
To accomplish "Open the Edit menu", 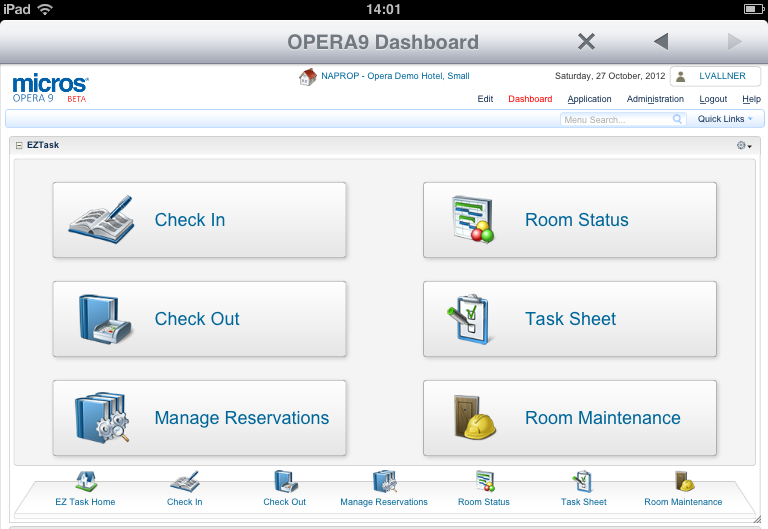I will tap(485, 99).
